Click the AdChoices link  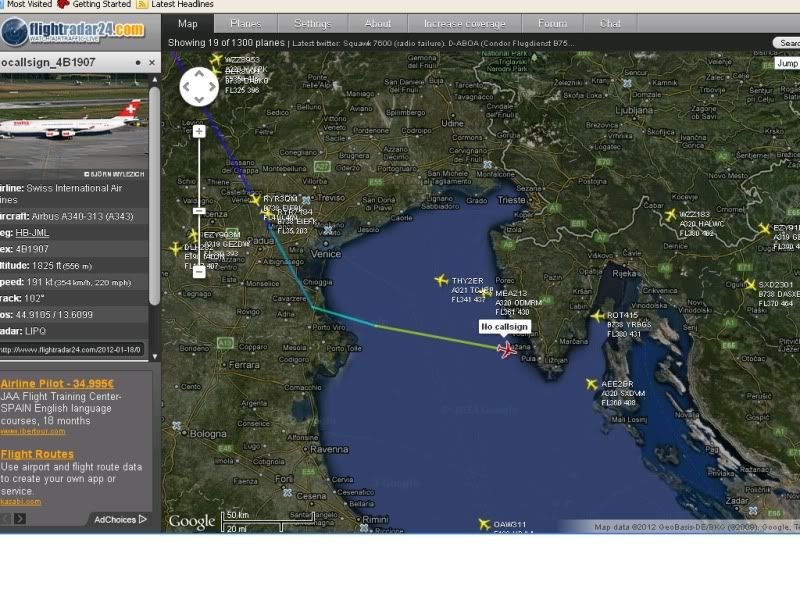[x=120, y=519]
